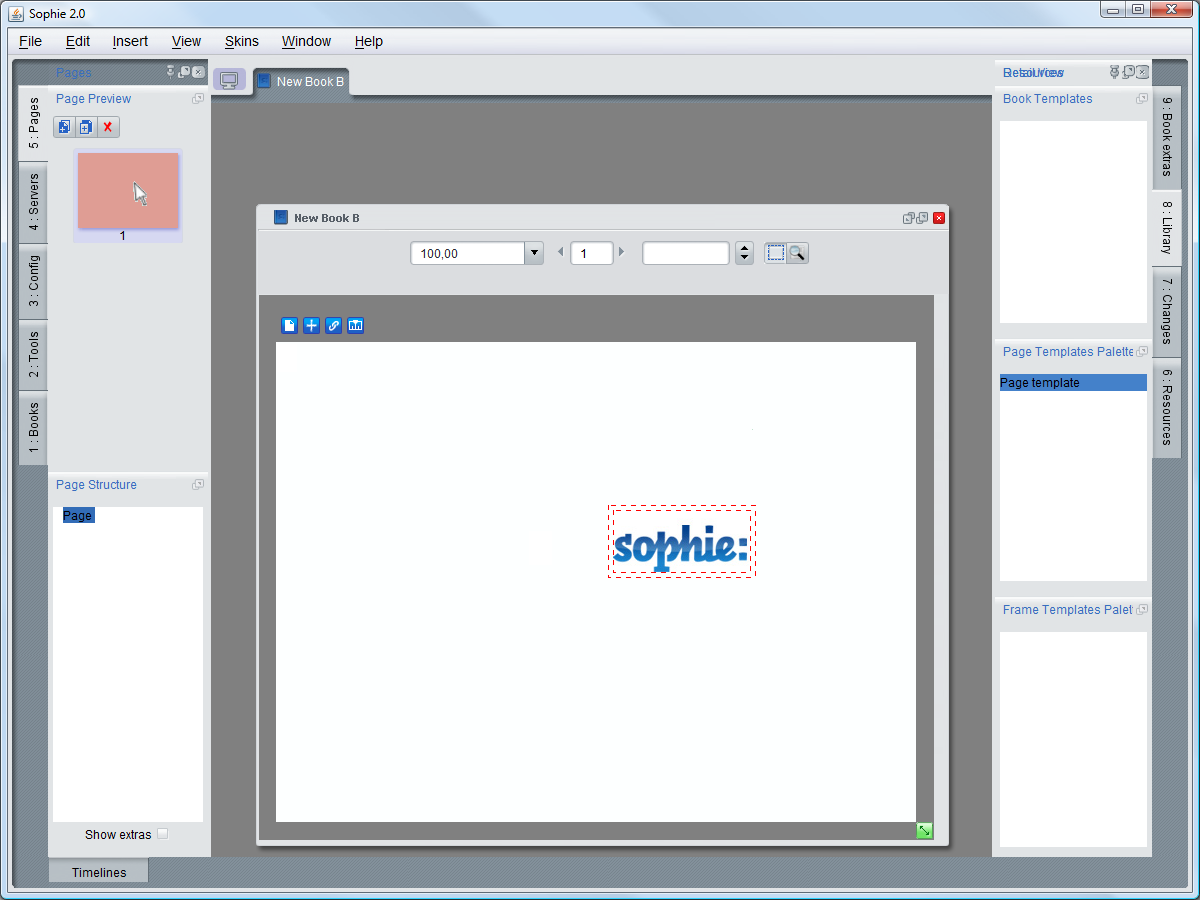Select the New Book B document tab
The width and height of the screenshot is (1200, 900).
pyautogui.click(x=301, y=82)
